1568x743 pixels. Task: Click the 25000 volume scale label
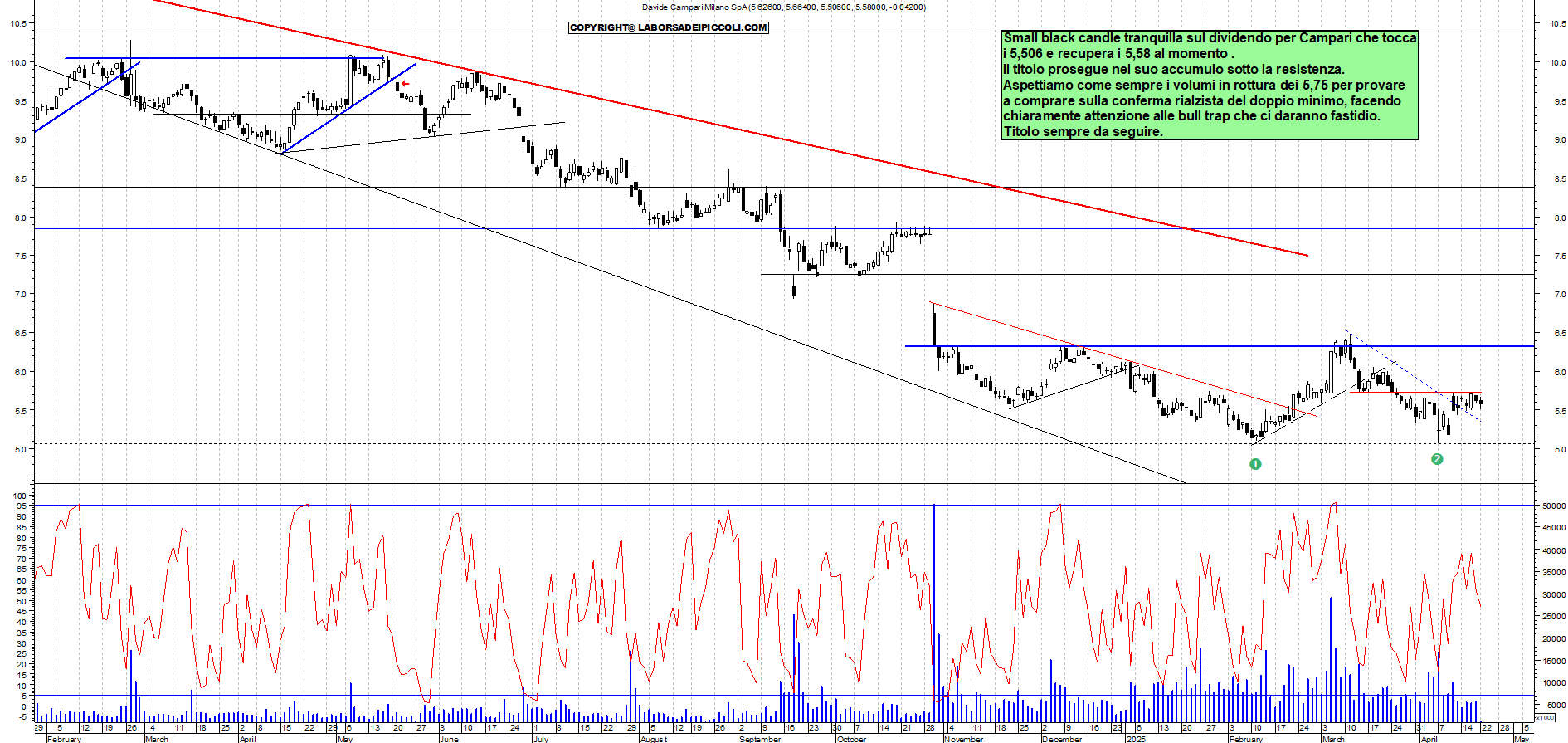click(1553, 617)
